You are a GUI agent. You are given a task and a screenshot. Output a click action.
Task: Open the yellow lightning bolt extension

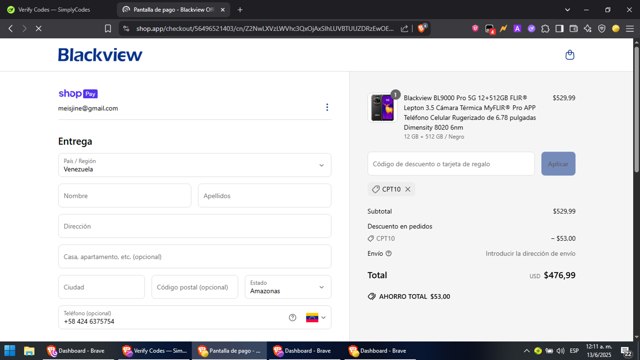[x=503, y=29]
